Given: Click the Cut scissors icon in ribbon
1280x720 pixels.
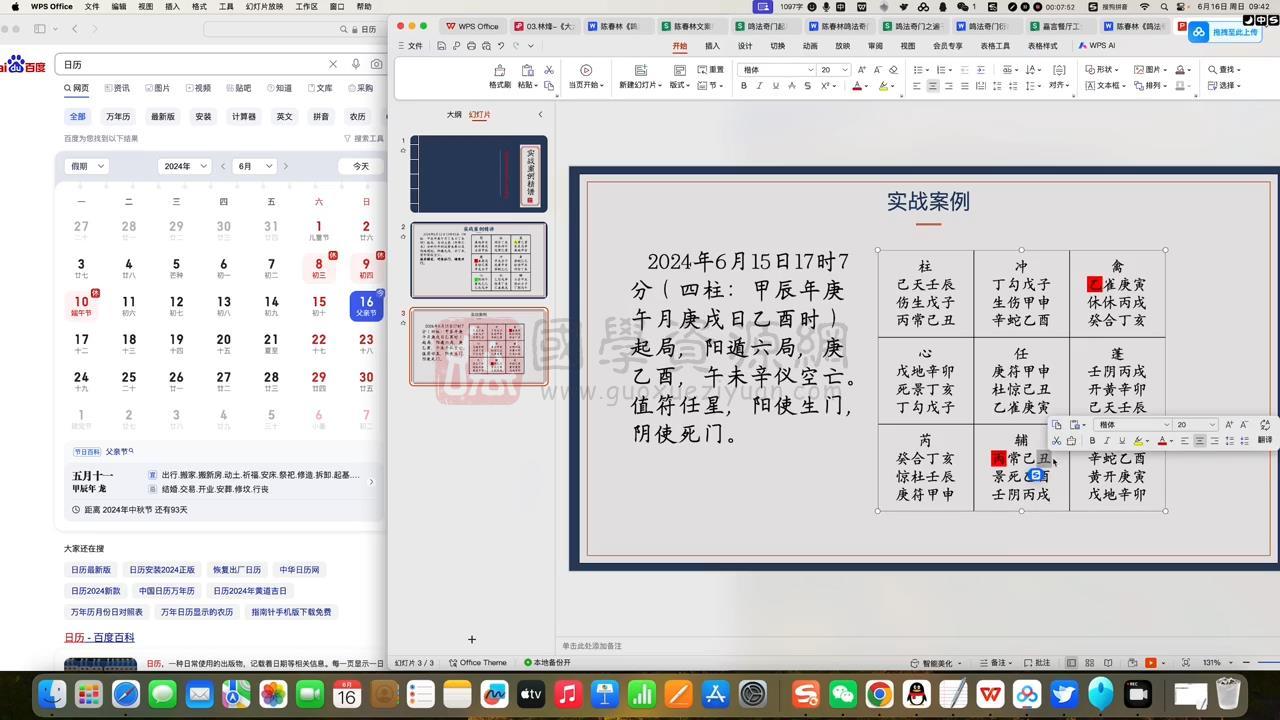Looking at the screenshot, I should (549, 70).
